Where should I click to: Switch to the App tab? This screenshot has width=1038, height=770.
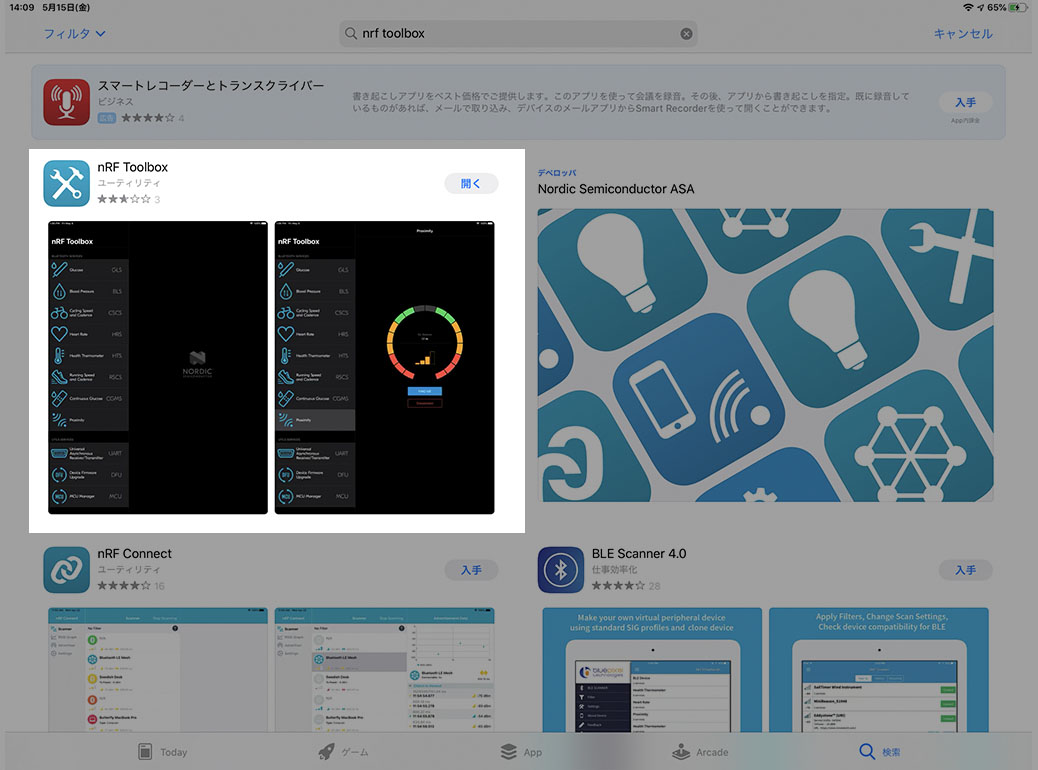[521, 752]
